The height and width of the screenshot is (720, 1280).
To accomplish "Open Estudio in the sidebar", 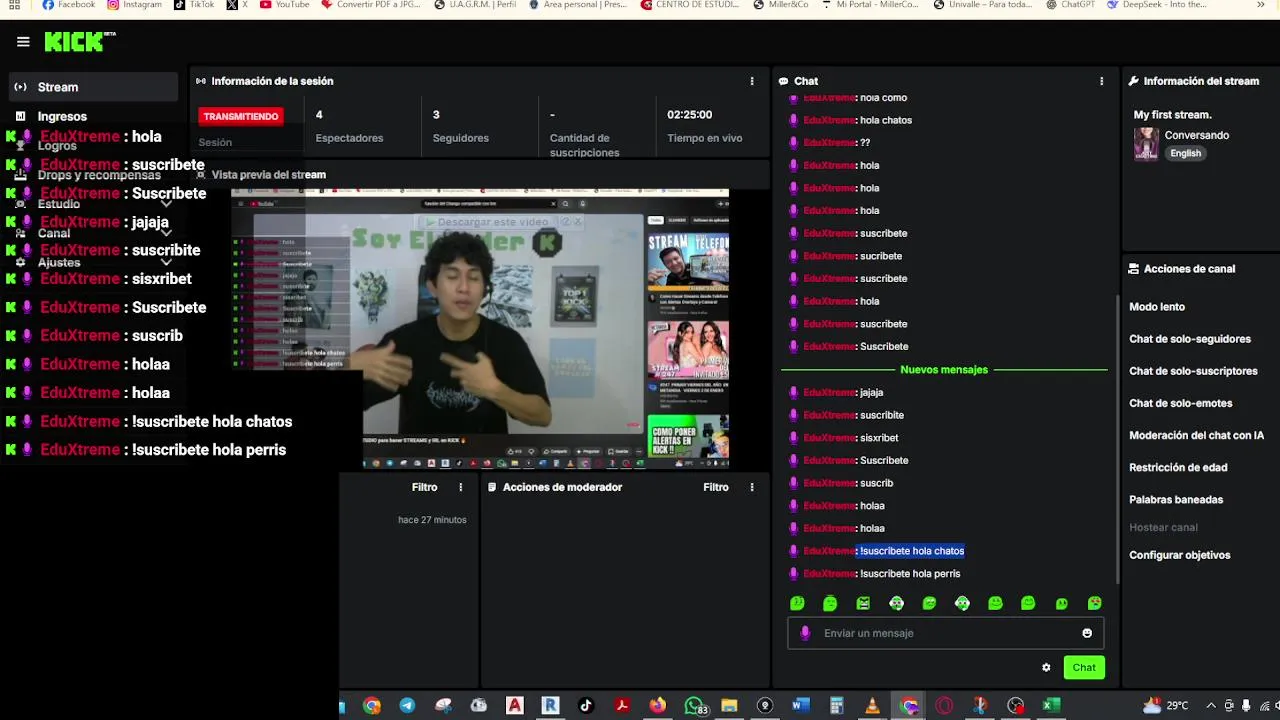I will pyautogui.click(x=59, y=204).
